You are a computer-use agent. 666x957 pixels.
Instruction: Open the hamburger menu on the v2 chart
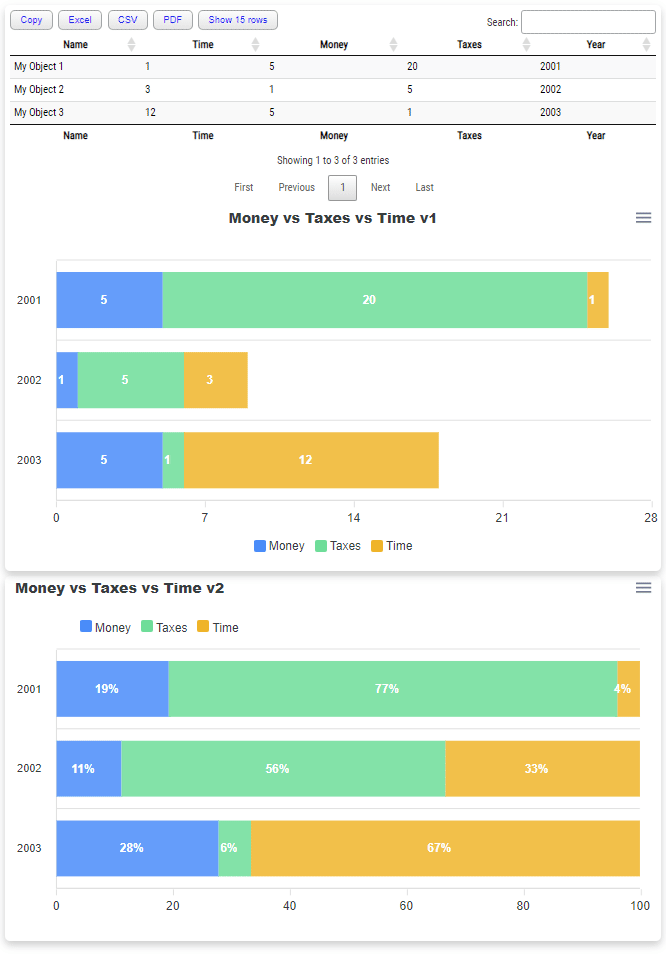pos(643,588)
